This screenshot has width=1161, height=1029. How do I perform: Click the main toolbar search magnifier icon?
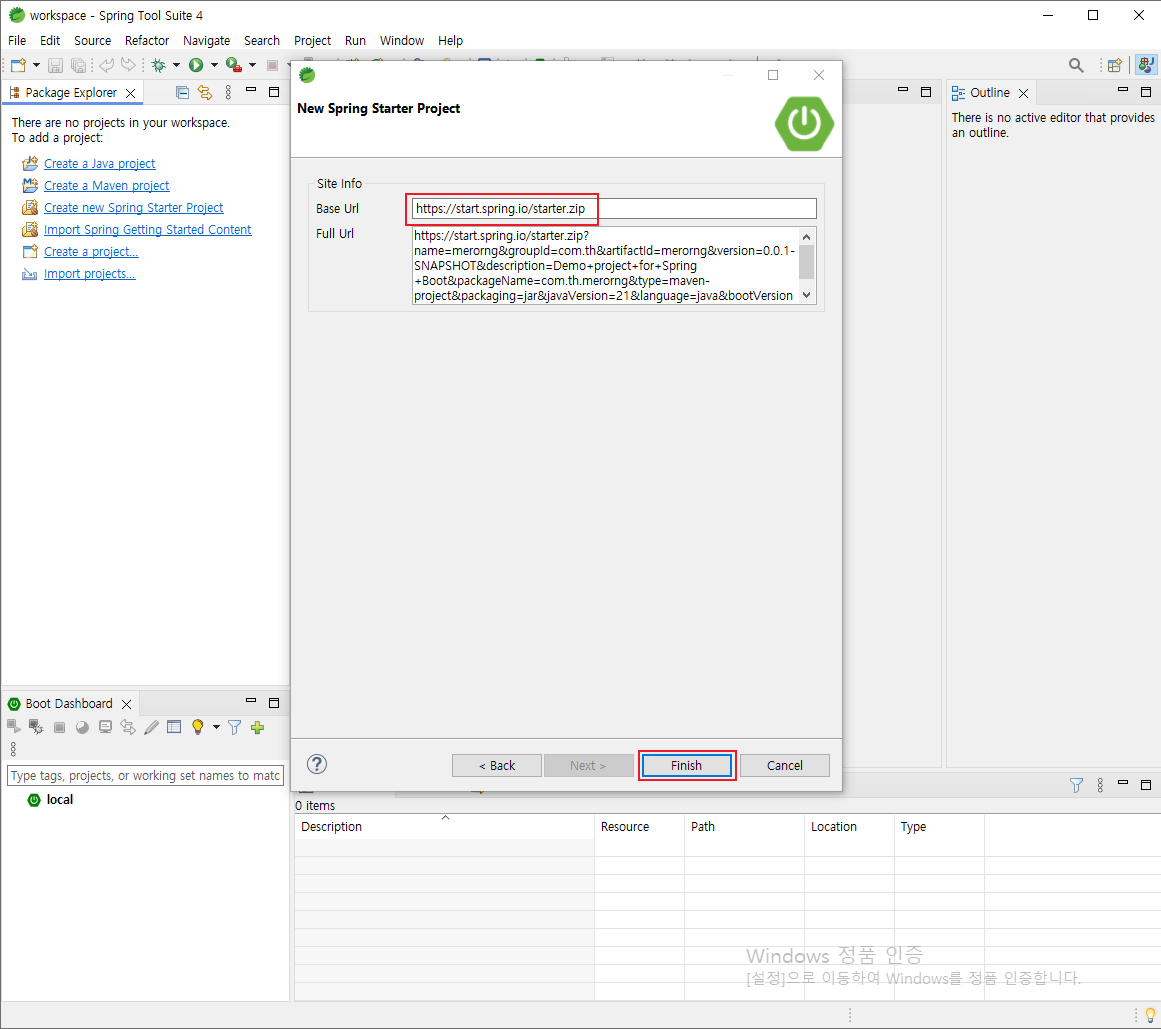(1076, 65)
